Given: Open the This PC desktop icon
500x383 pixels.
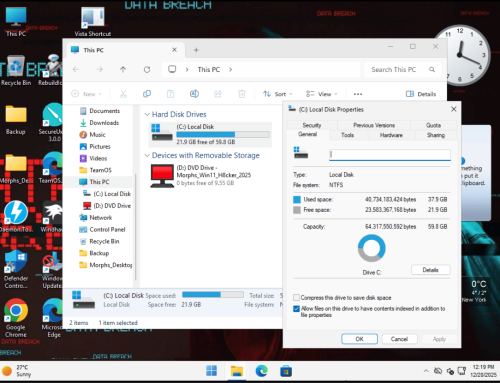Looking at the screenshot, I should (16, 21).
